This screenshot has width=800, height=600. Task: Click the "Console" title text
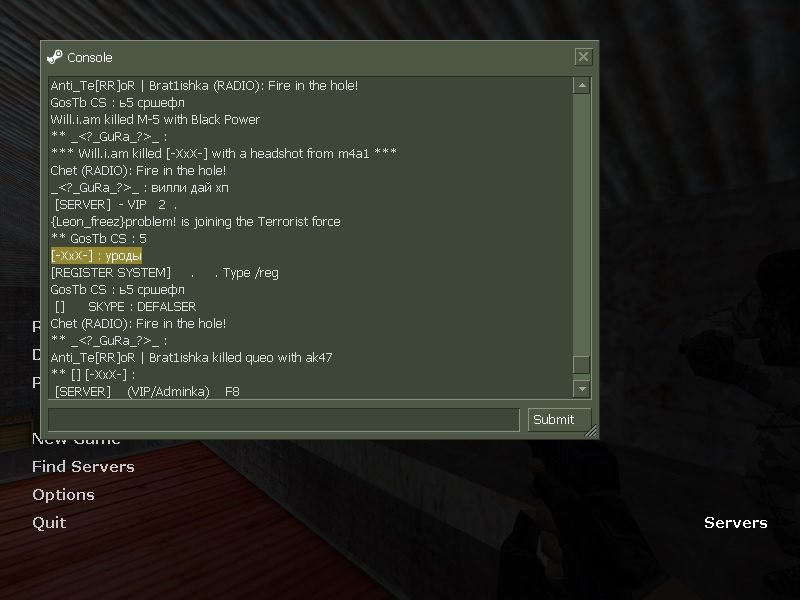click(x=90, y=58)
